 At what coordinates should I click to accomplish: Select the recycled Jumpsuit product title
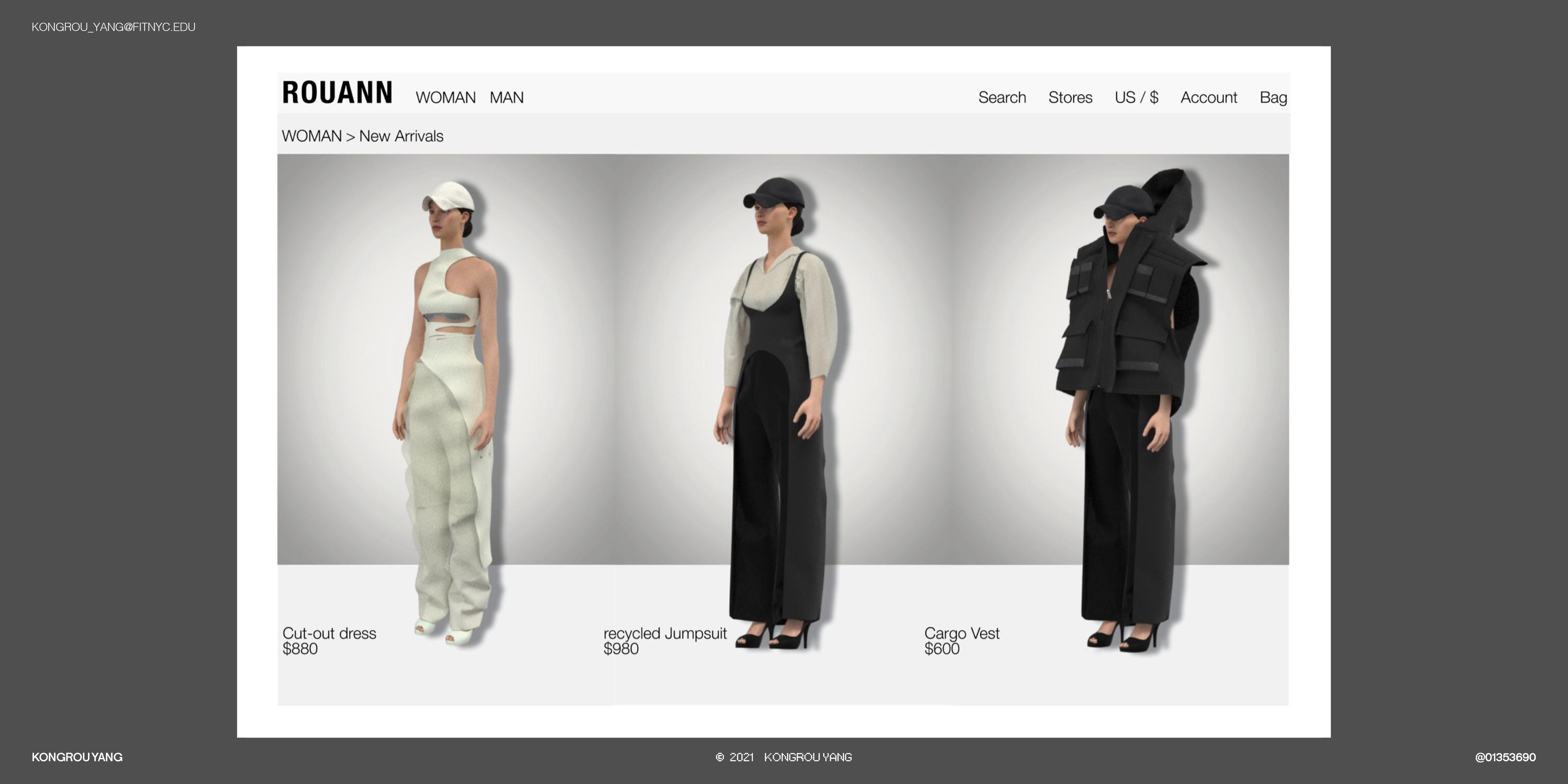(x=665, y=633)
